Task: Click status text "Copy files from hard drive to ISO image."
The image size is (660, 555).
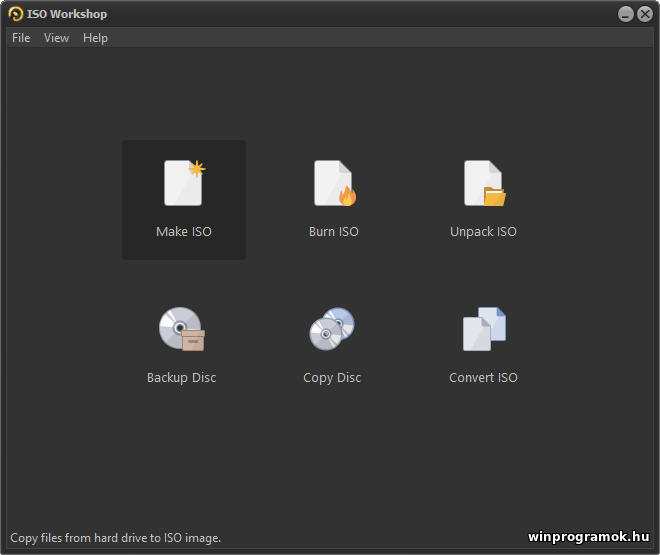Action: click(x=115, y=538)
